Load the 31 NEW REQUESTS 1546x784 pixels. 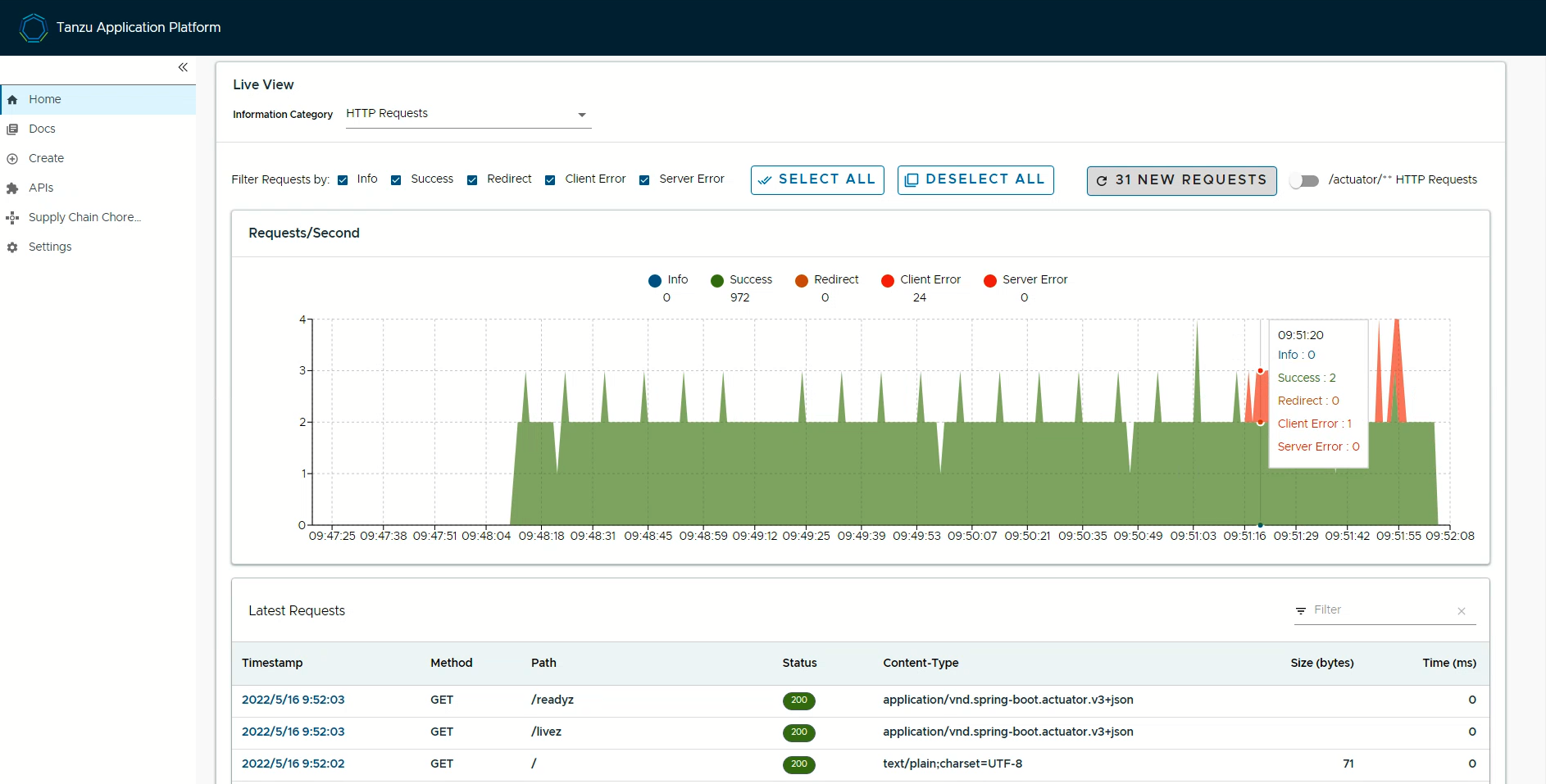pos(1182,180)
